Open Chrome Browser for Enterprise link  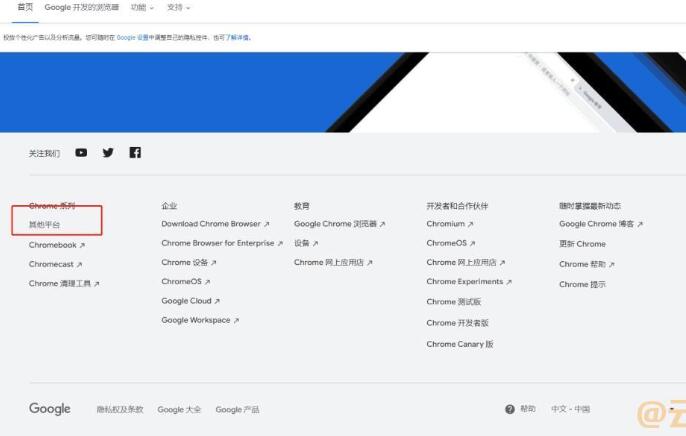point(222,243)
